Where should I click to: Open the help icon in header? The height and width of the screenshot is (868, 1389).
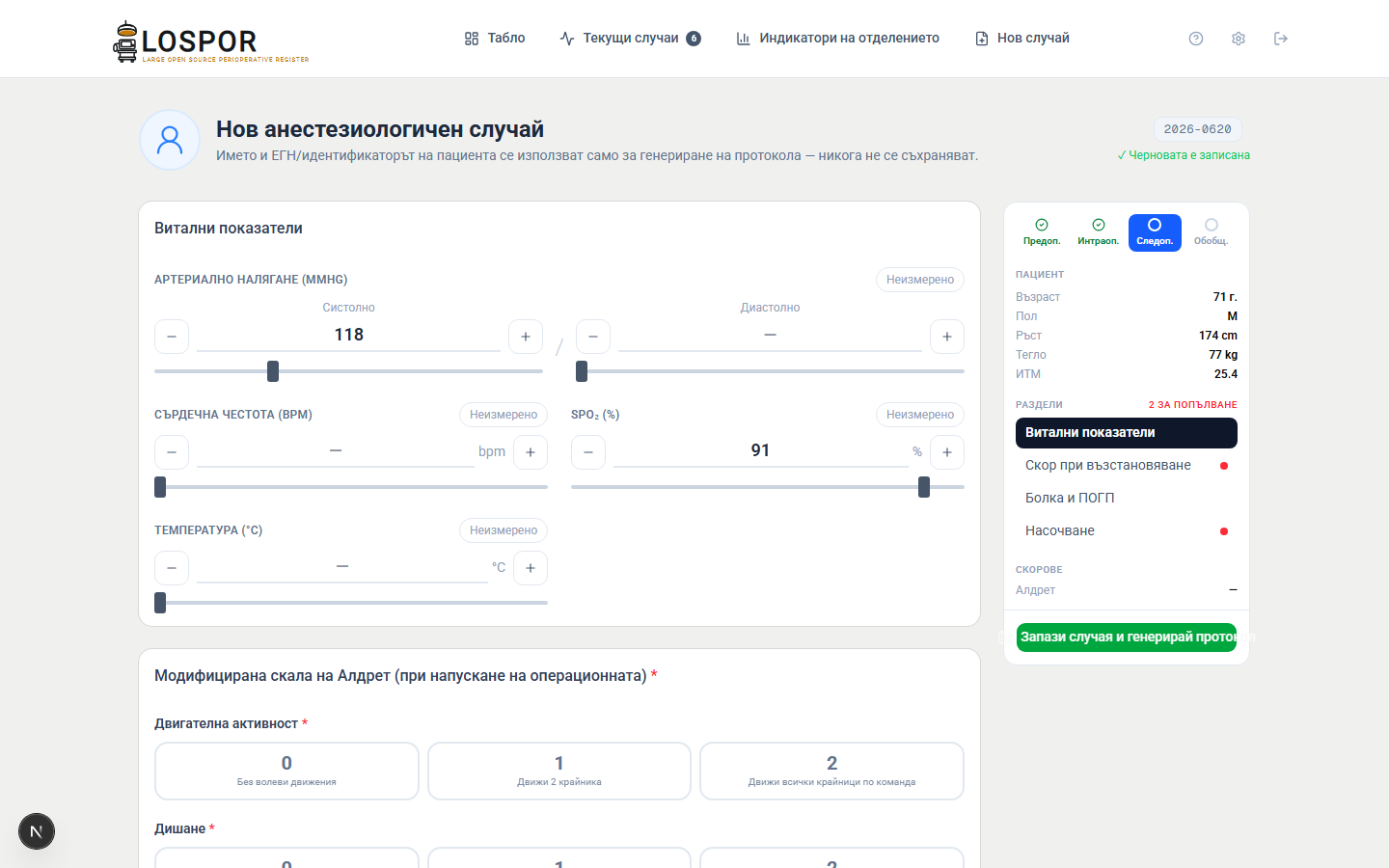[1196, 39]
